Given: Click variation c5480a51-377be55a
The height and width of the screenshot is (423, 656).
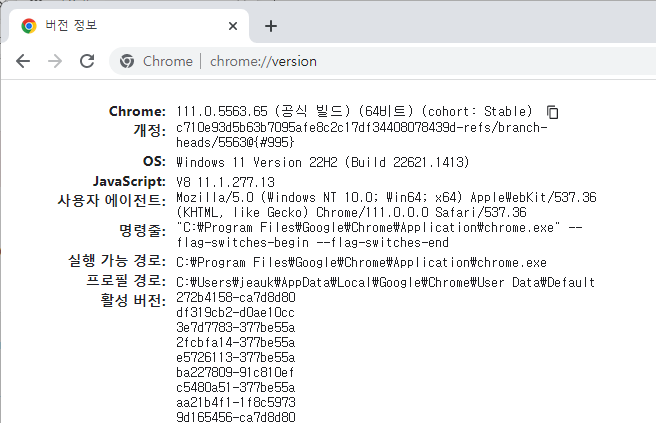Looking at the screenshot, I should (x=236, y=387).
